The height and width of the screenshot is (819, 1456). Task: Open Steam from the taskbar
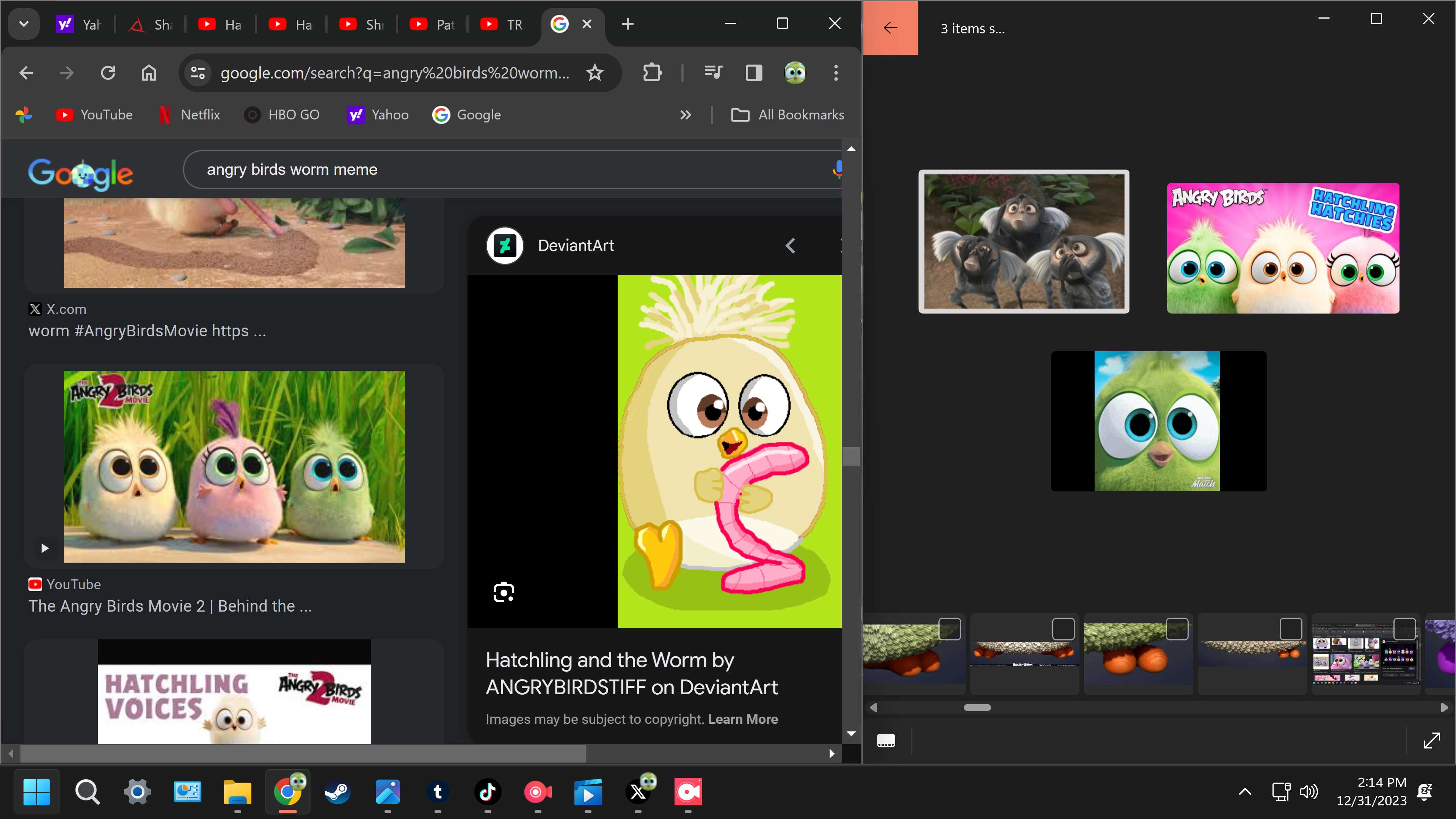pyautogui.click(x=337, y=792)
